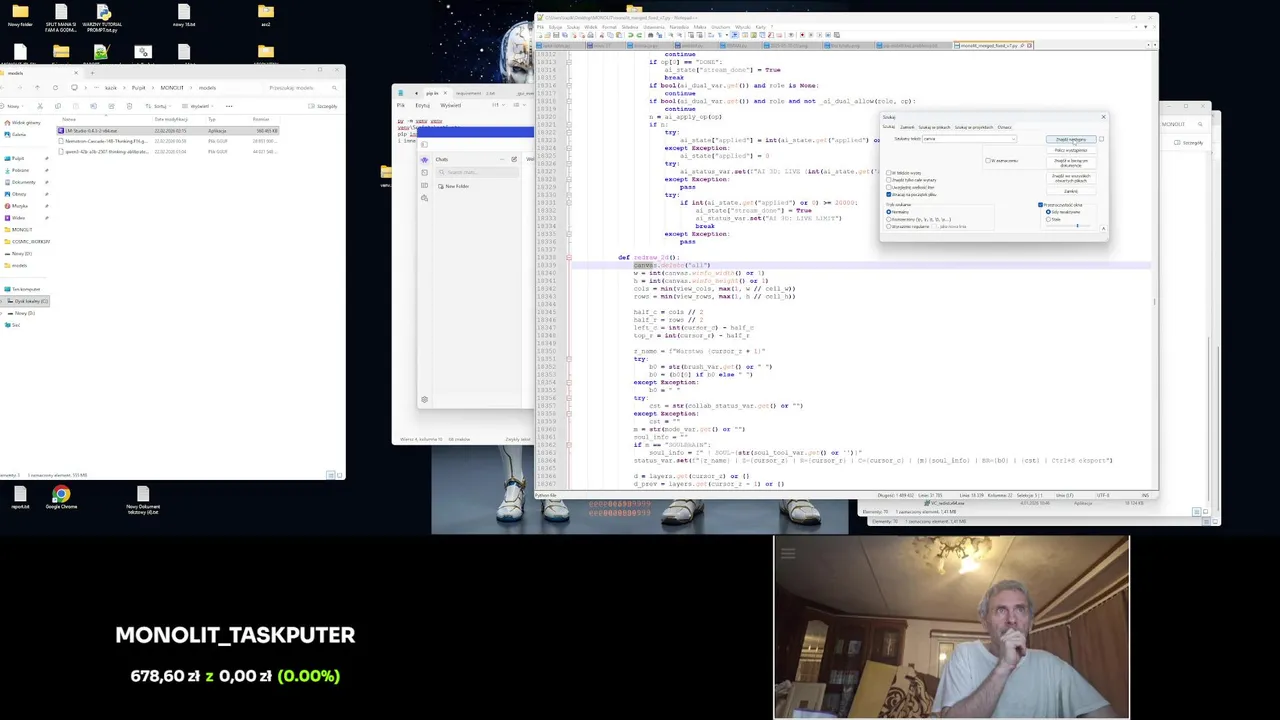
Task: Open the Nowy dropdown in the Explorer toolbar
Action: click(12, 106)
